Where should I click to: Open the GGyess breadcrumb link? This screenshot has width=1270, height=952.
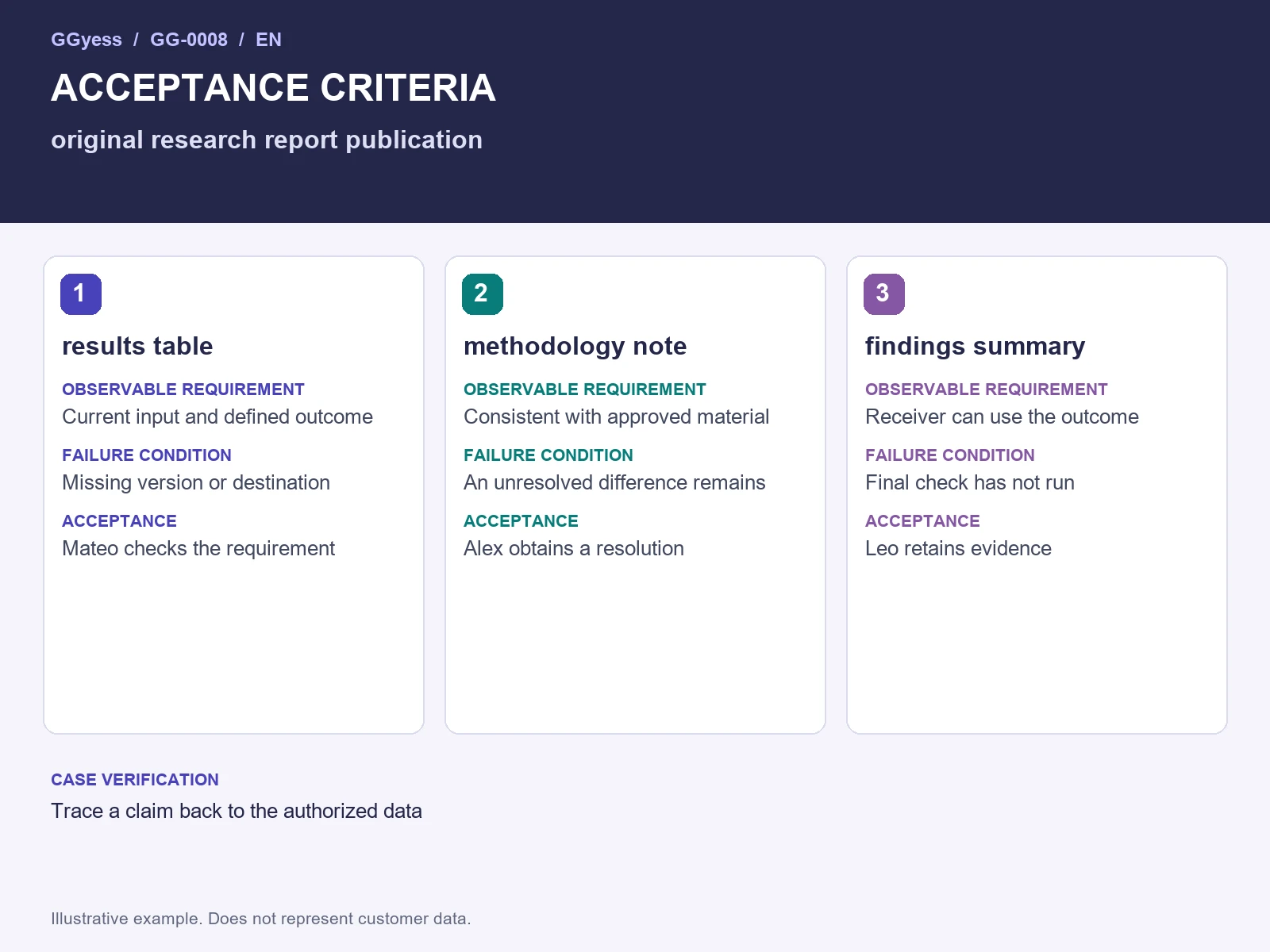pos(87,40)
